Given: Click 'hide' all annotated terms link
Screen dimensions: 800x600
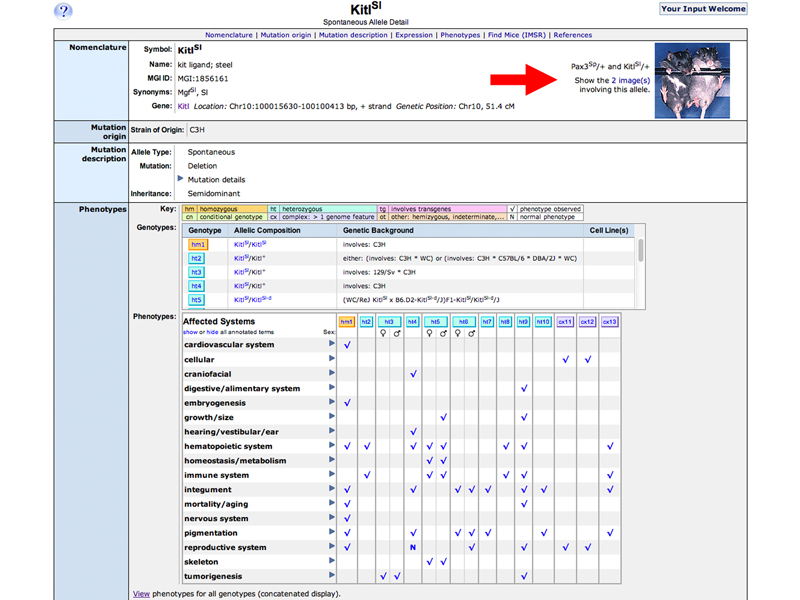Looking at the screenshot, I should tap(212, 332).
